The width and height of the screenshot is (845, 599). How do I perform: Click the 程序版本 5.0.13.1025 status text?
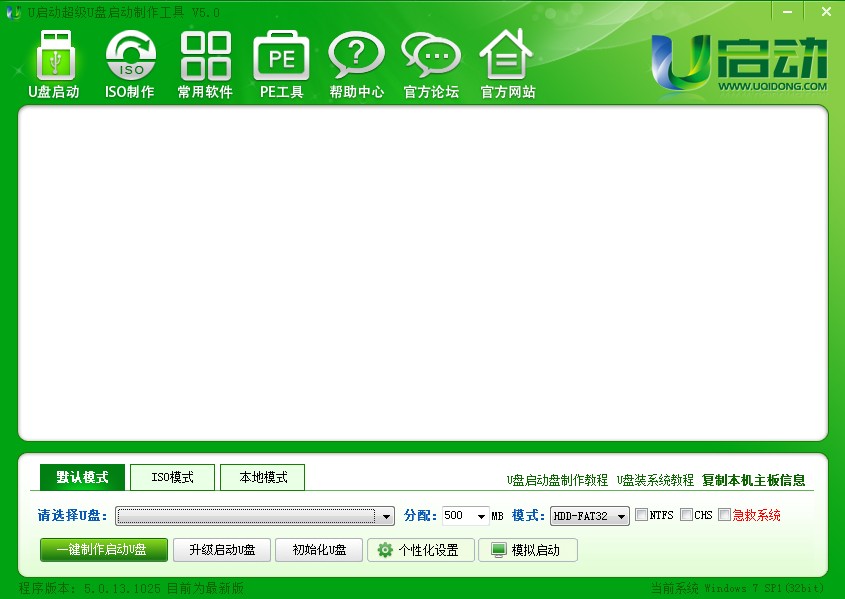131,588
